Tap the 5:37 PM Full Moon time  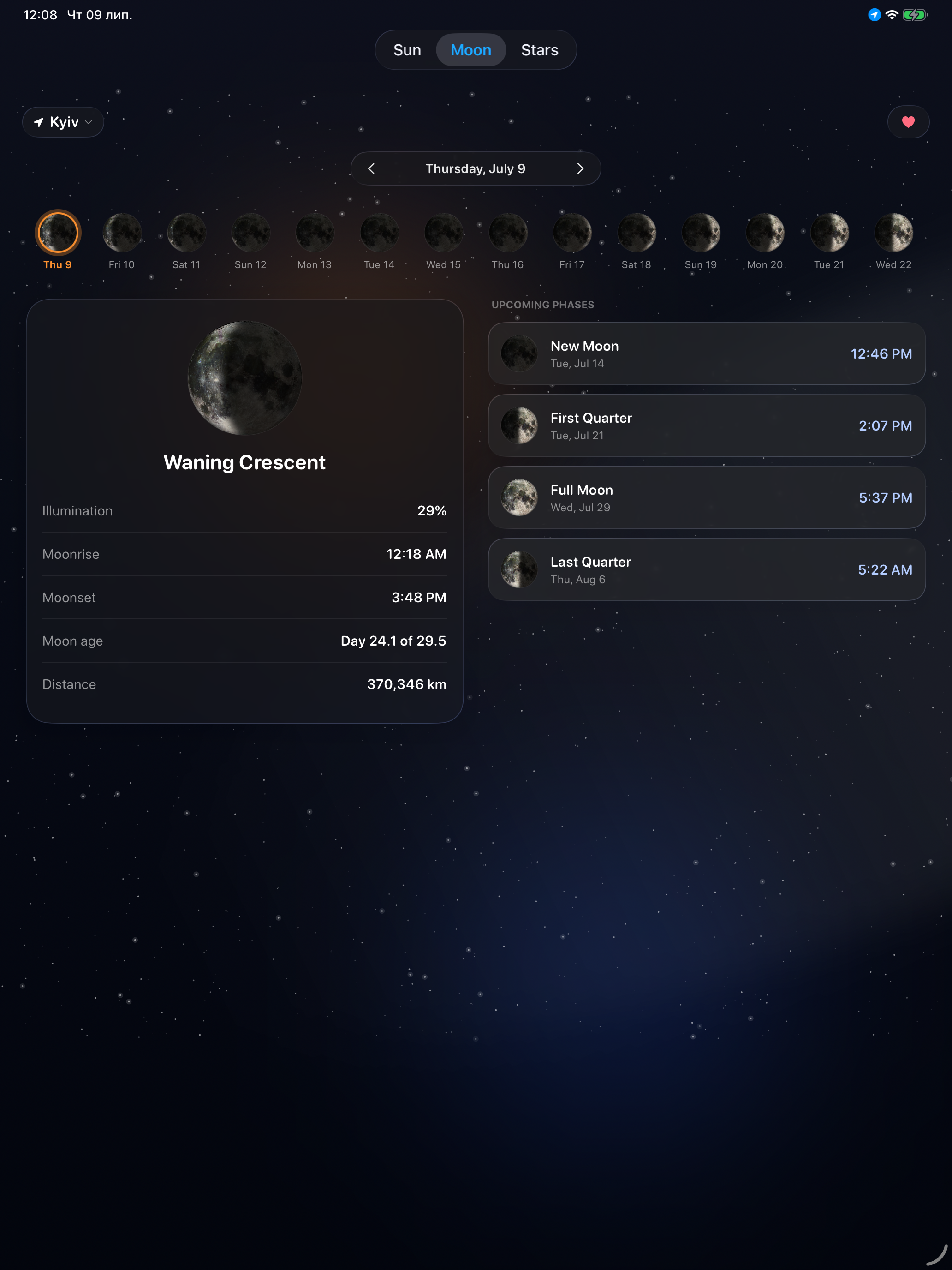pos(885,498)
